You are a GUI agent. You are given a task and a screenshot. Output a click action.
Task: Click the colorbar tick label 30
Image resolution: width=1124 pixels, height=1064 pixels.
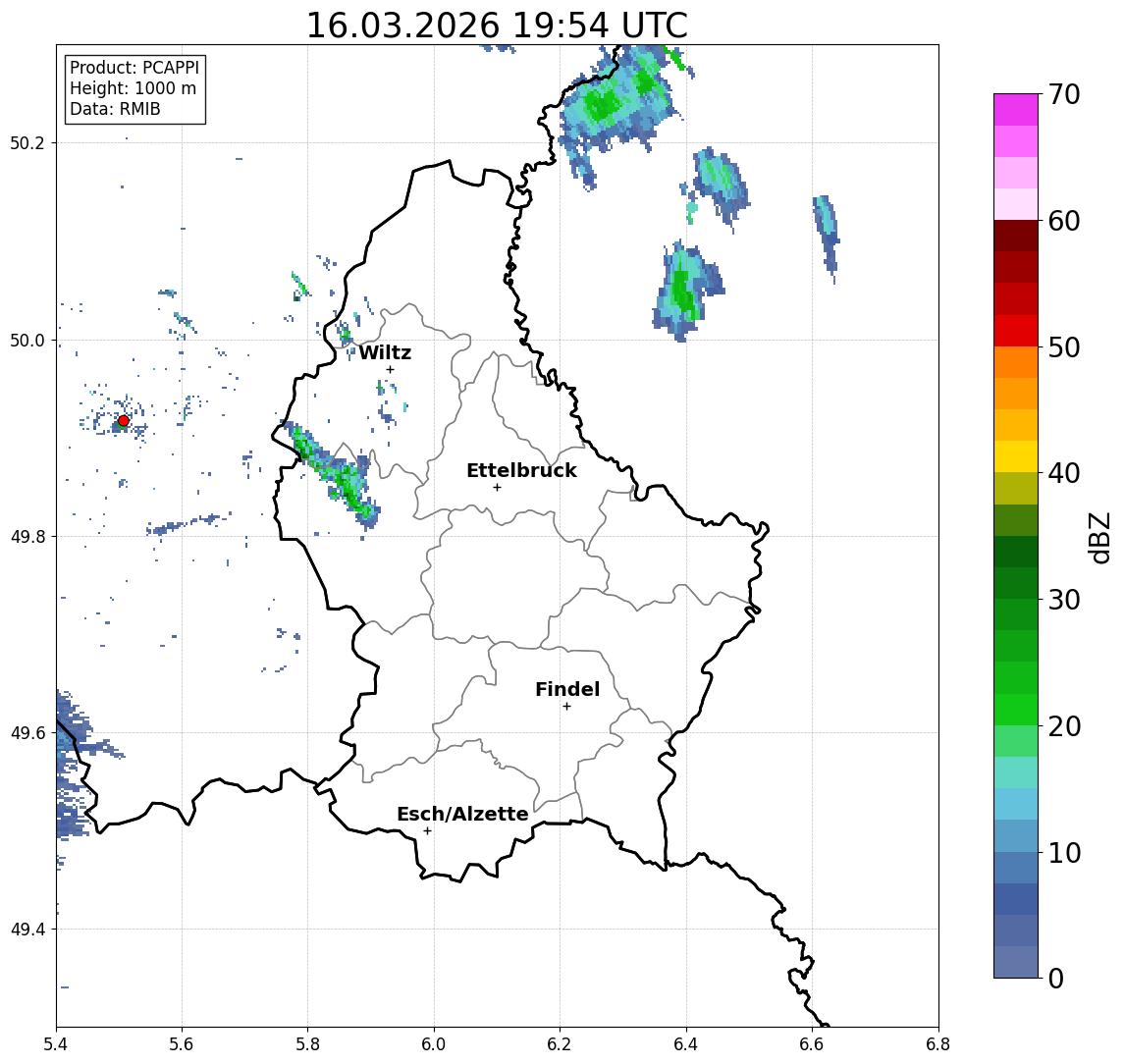pos(1064,600)
